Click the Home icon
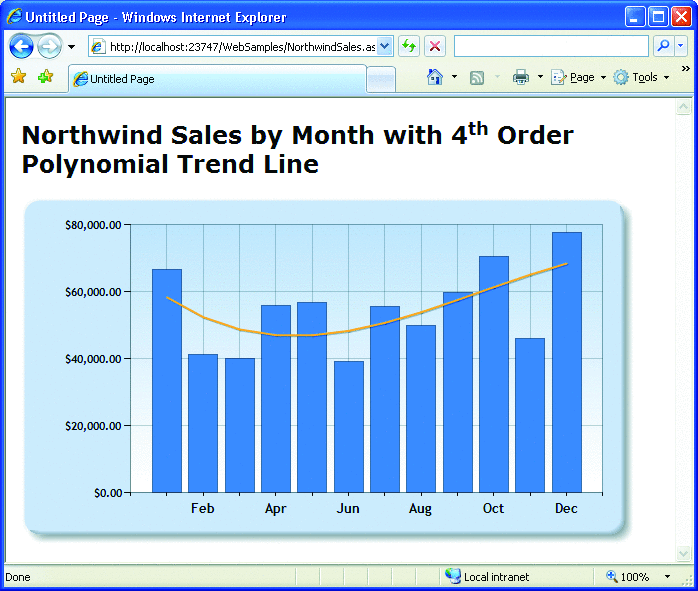This screenshot has width=698, height=591. (434, 77)
